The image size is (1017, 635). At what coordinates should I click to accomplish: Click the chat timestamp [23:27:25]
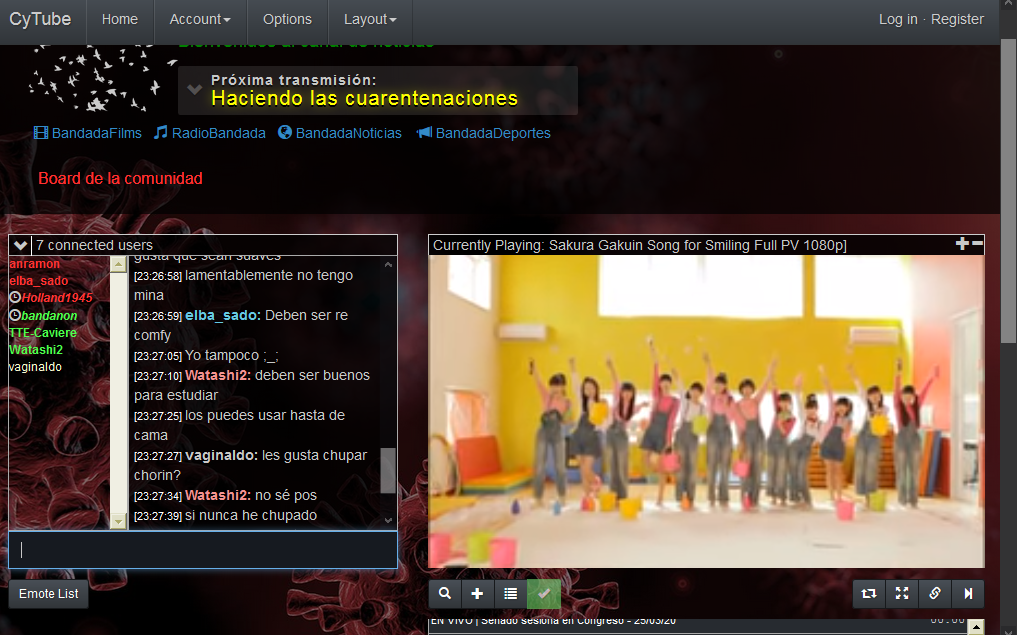pyautogui.click(x=158, y=416)
